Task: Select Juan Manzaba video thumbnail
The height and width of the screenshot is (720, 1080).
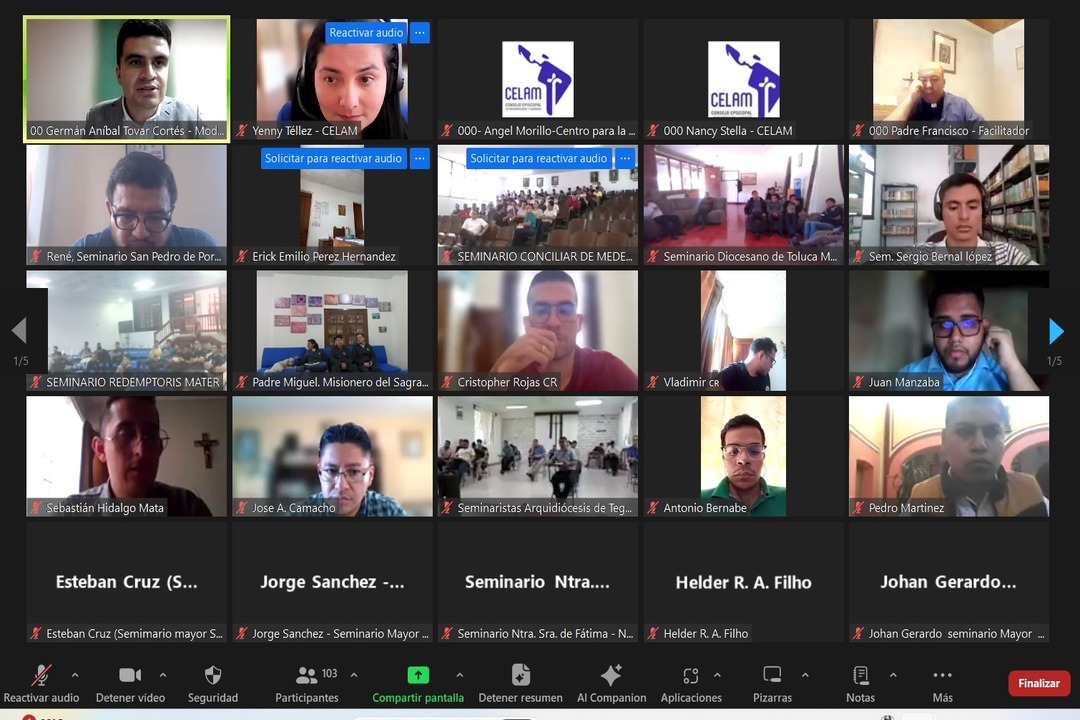Action: tap(948, 330)
